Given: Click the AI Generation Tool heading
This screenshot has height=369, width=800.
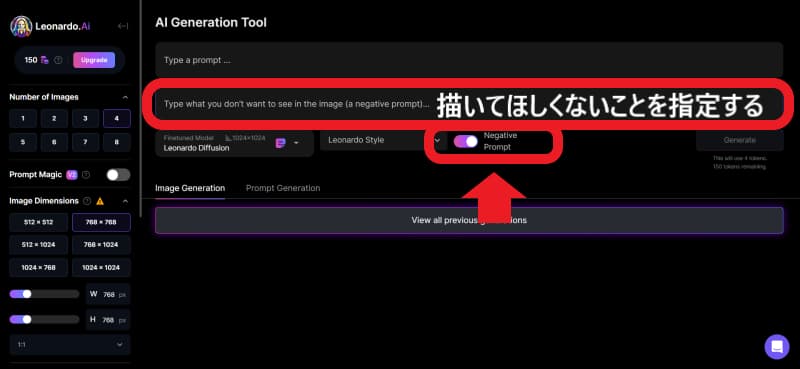Looking at the screenshot, I should coord(211,22).
